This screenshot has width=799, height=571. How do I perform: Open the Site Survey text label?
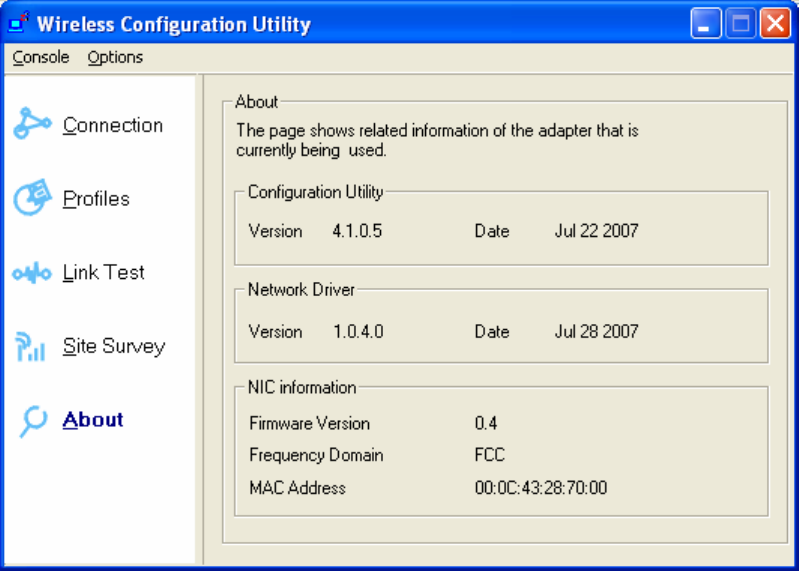[x=113, y=346]
